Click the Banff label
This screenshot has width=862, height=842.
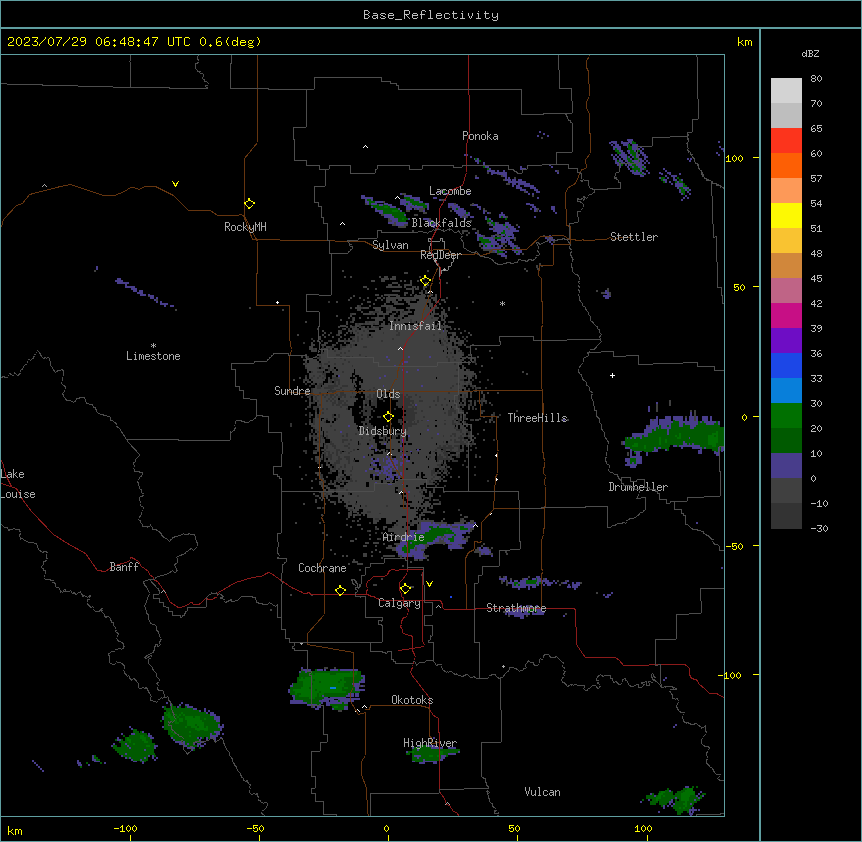tap(124, 567)
